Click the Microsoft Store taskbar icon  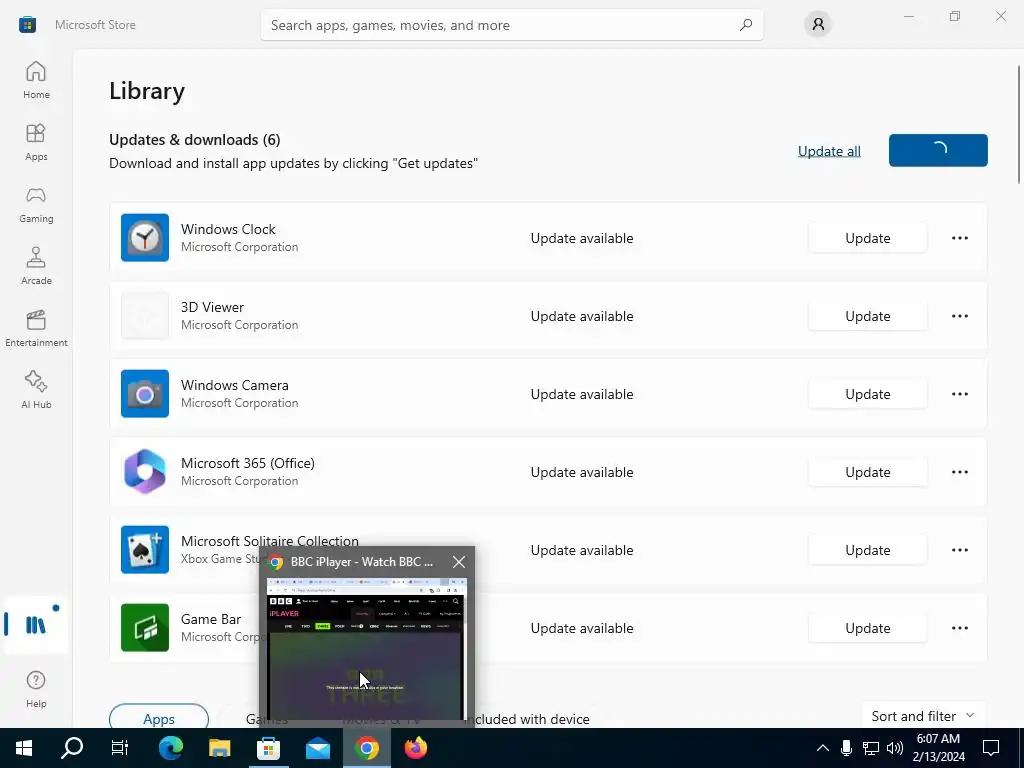268,748
